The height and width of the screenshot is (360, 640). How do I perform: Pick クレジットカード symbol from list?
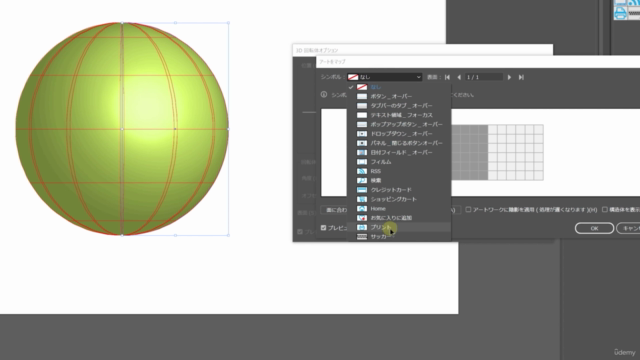[399, 190]
